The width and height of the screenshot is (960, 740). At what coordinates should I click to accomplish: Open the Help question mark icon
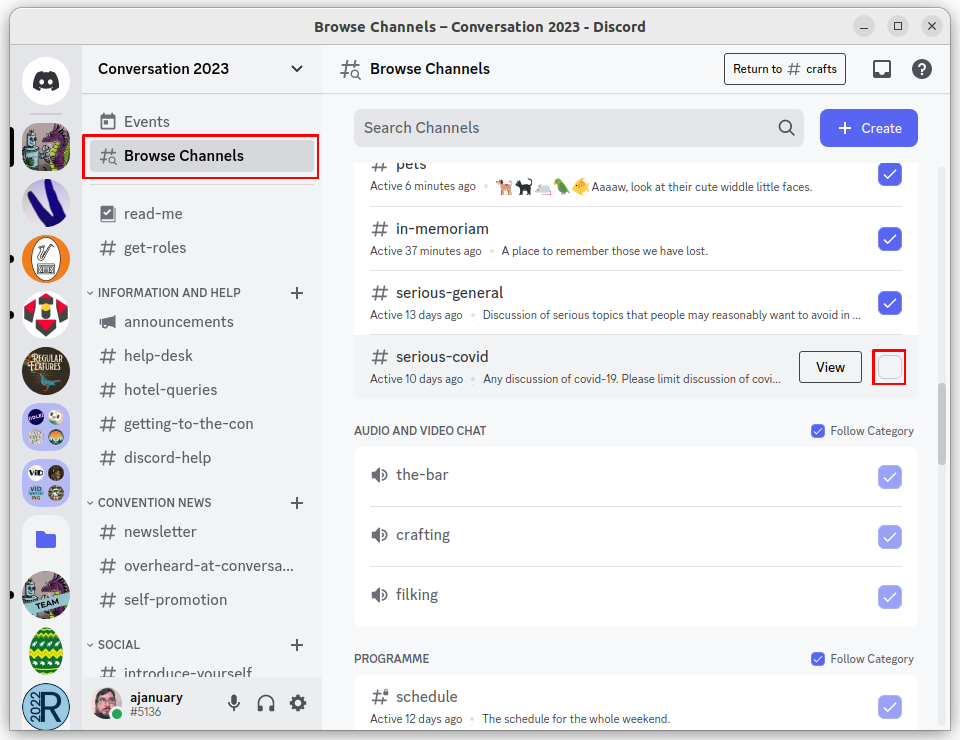(922, 69)
